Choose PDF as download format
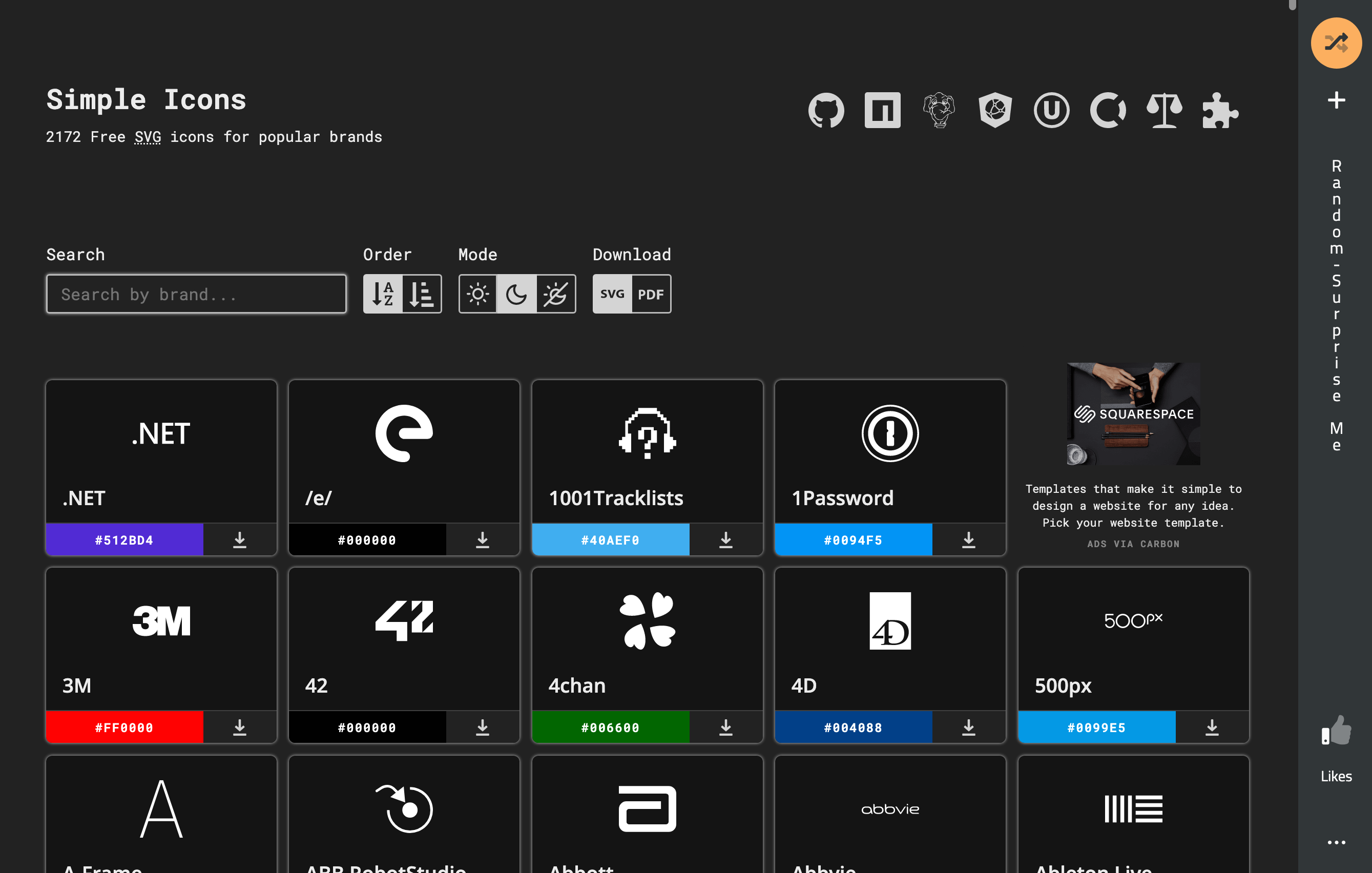1372x873 pixels. pyautogui.click(x=651, y=294)
